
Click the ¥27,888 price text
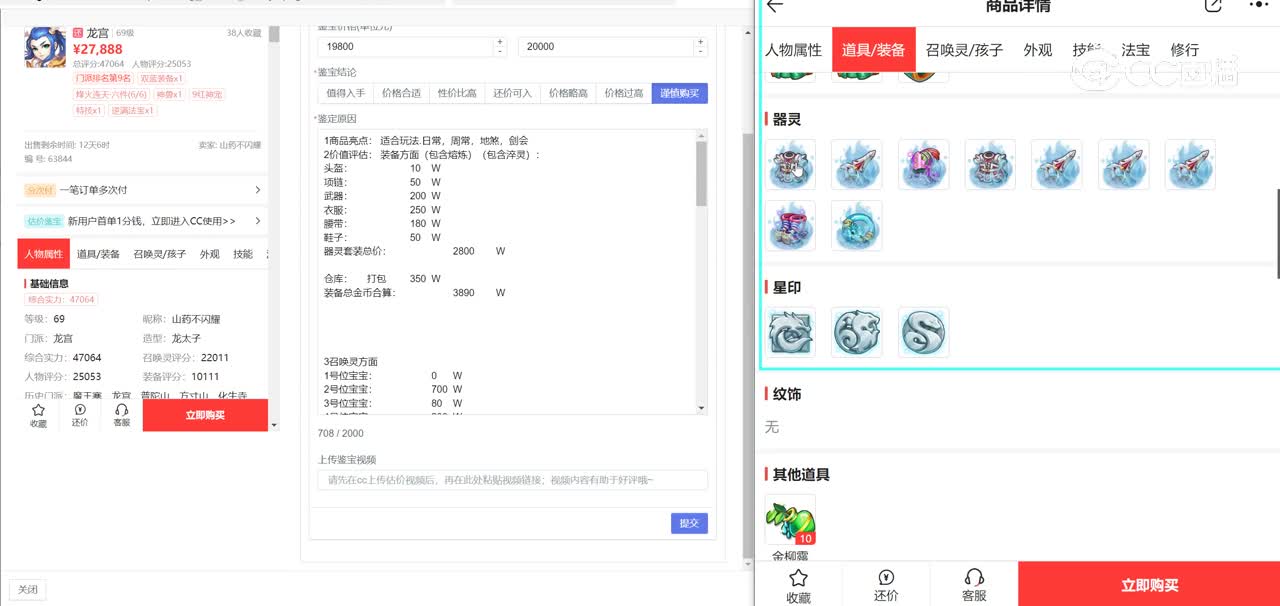coord(98,49)
